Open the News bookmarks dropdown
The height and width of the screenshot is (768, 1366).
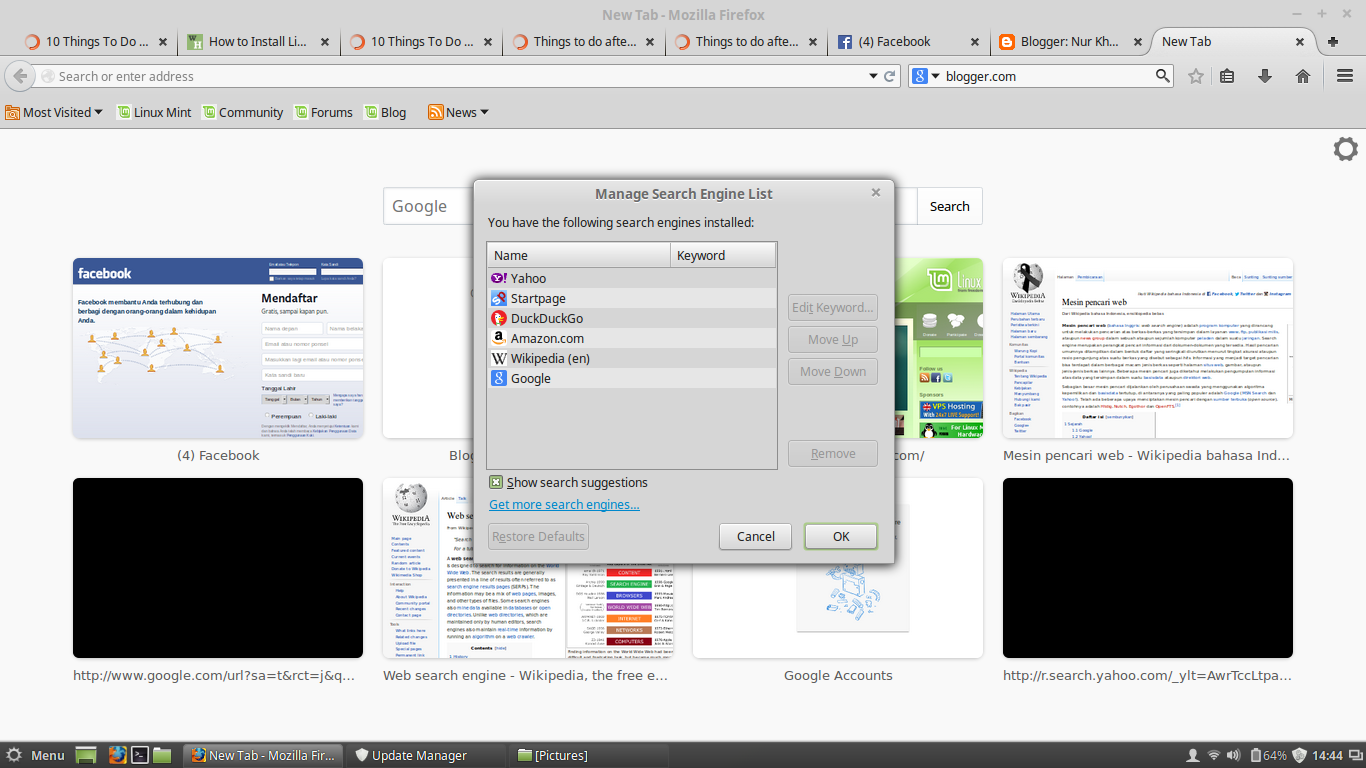click(456, 112)
